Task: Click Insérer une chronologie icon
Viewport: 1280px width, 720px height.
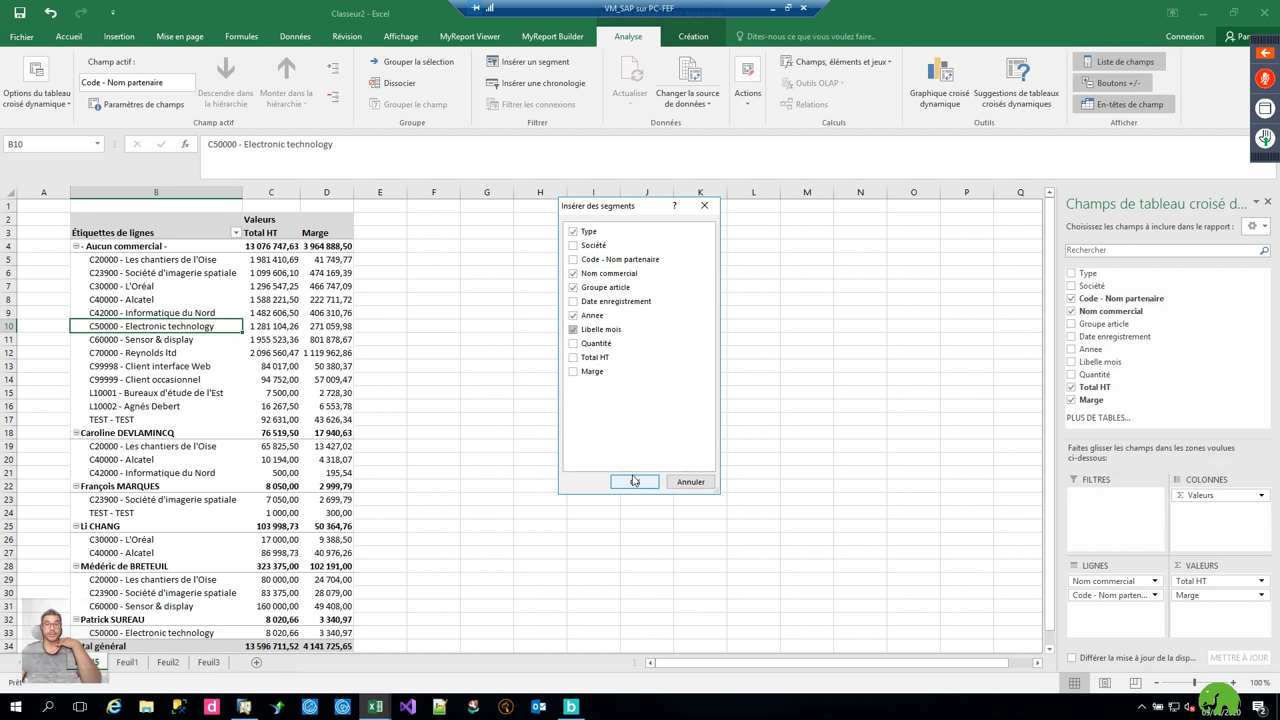Action: pos(492,83)
